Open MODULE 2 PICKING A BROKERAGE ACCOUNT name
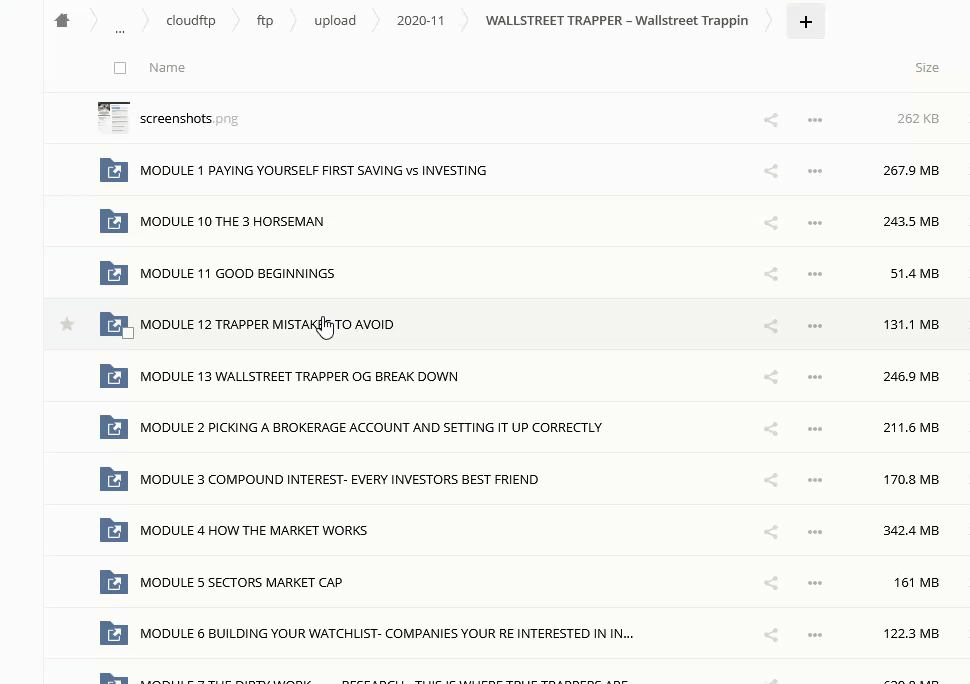This screenshot has width=970, height=684. tap(371, 427)
